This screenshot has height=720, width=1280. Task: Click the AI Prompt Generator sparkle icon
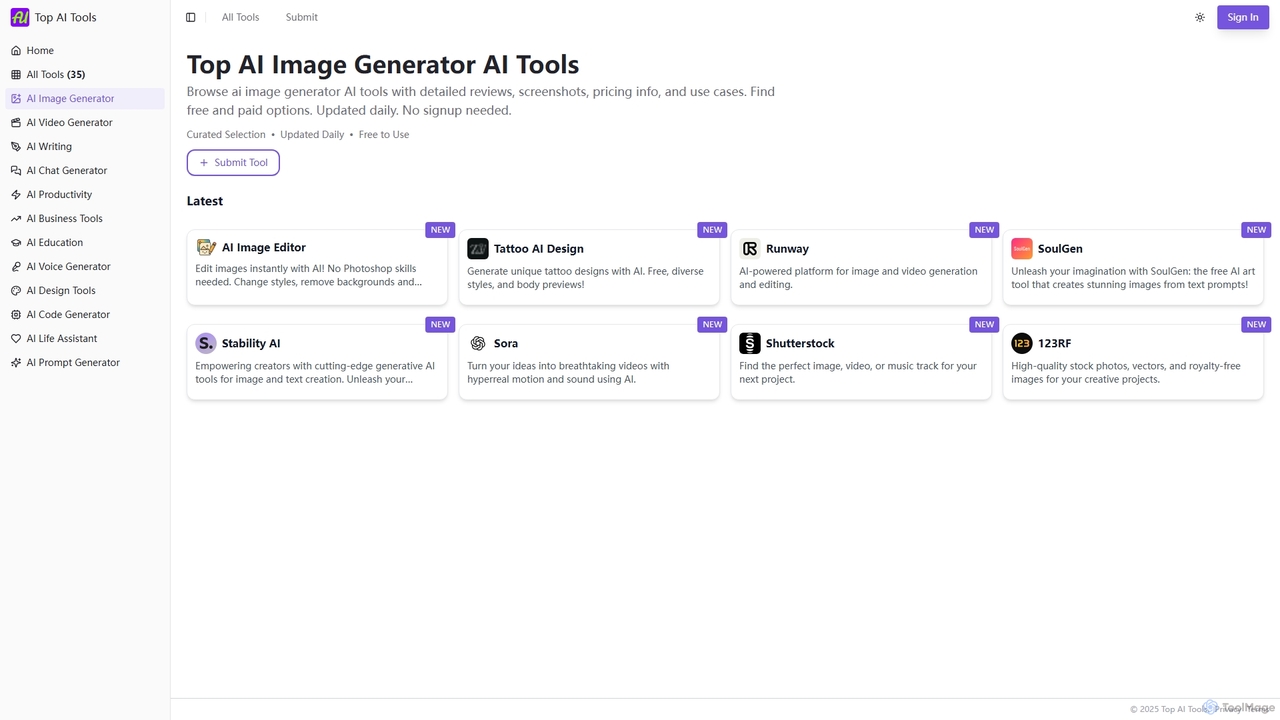point(16,362)
